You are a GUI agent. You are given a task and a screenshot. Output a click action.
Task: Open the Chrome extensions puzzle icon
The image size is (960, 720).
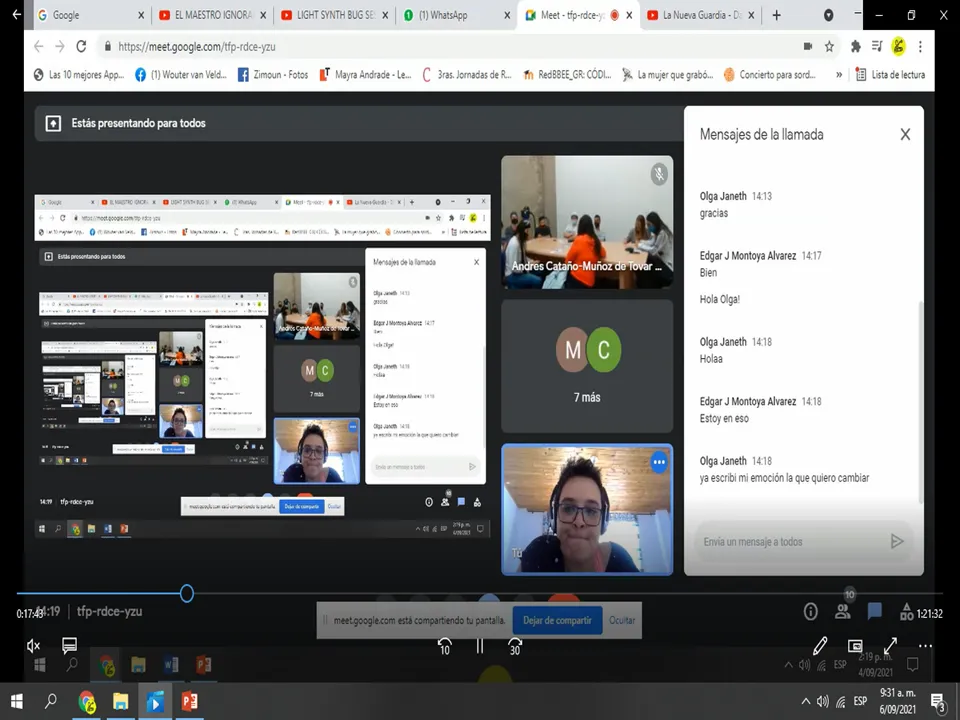(856, 47)
